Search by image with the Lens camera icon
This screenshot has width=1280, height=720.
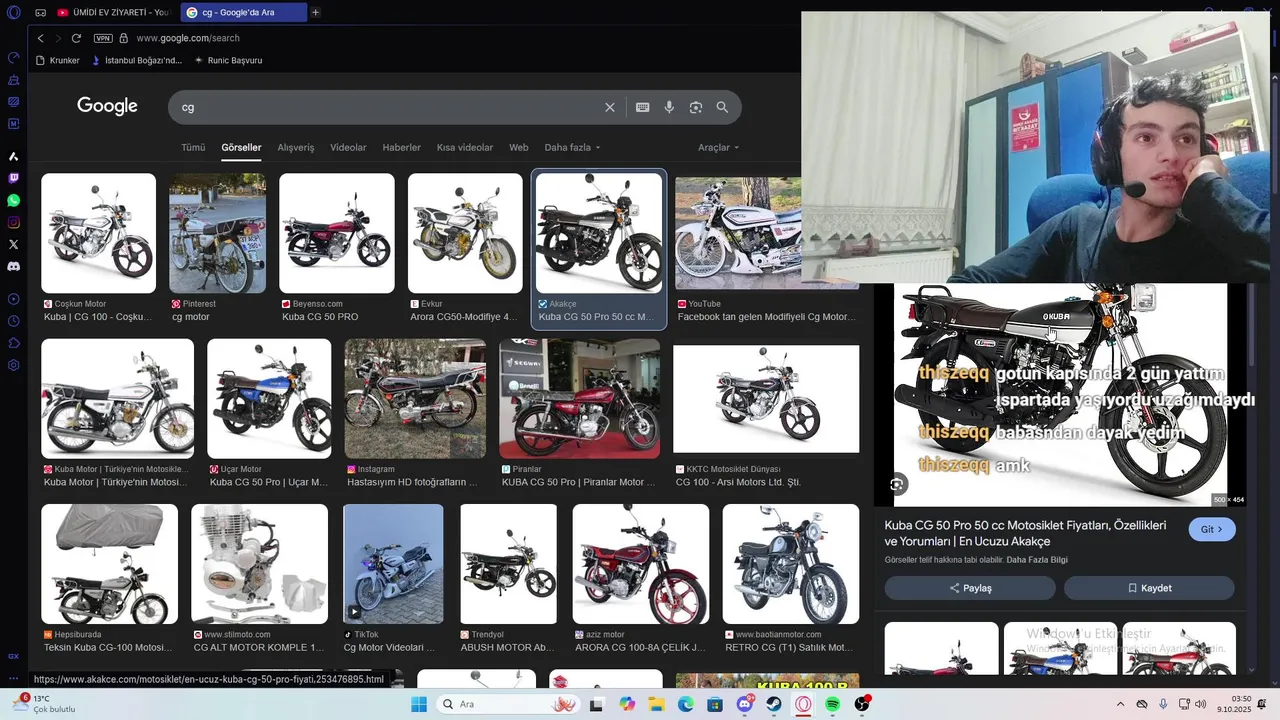point(695,107)
